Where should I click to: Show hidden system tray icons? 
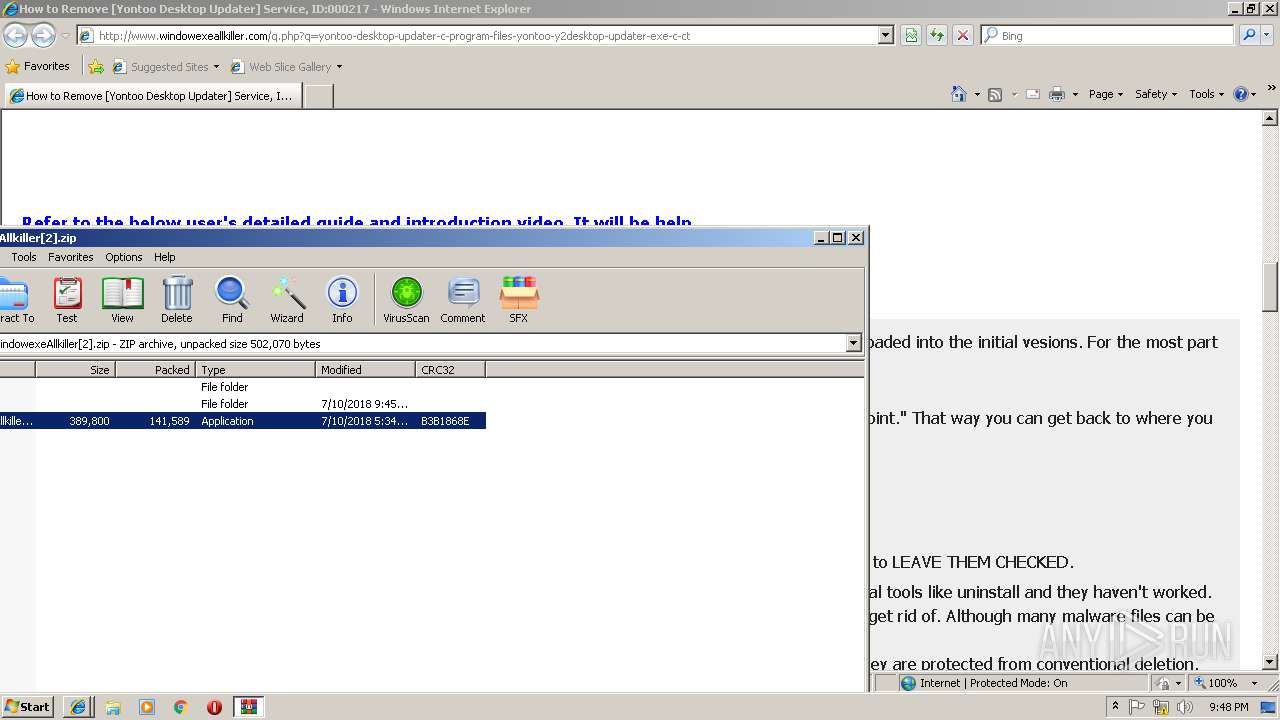[x=1115, y=707]
